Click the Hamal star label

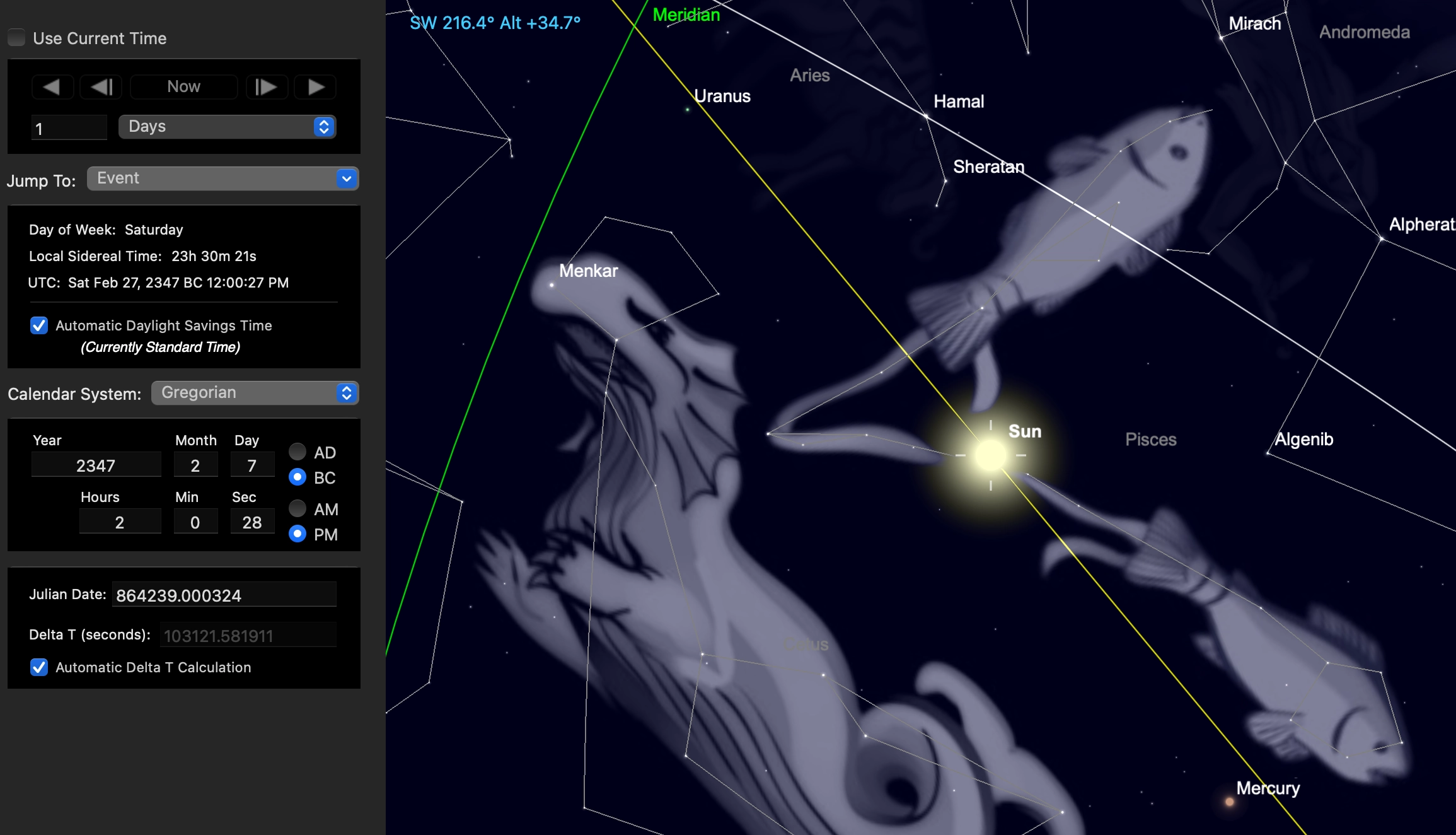[x=958, y=102]
